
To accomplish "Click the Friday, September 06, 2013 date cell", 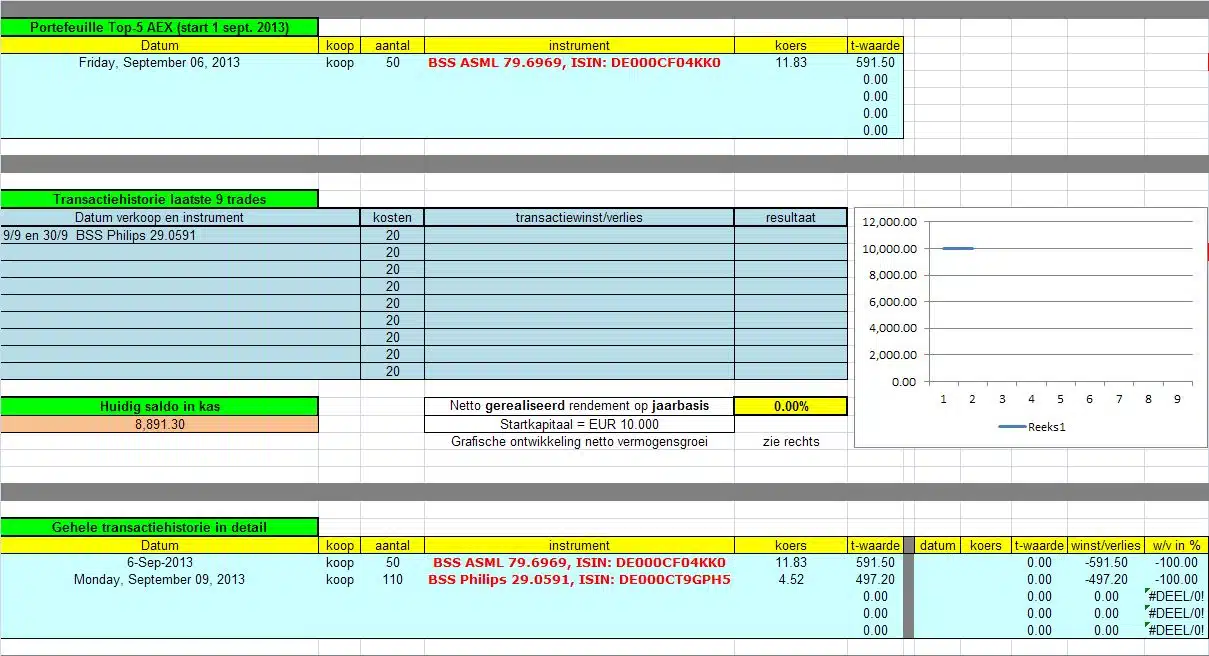I will coord(159,62).
